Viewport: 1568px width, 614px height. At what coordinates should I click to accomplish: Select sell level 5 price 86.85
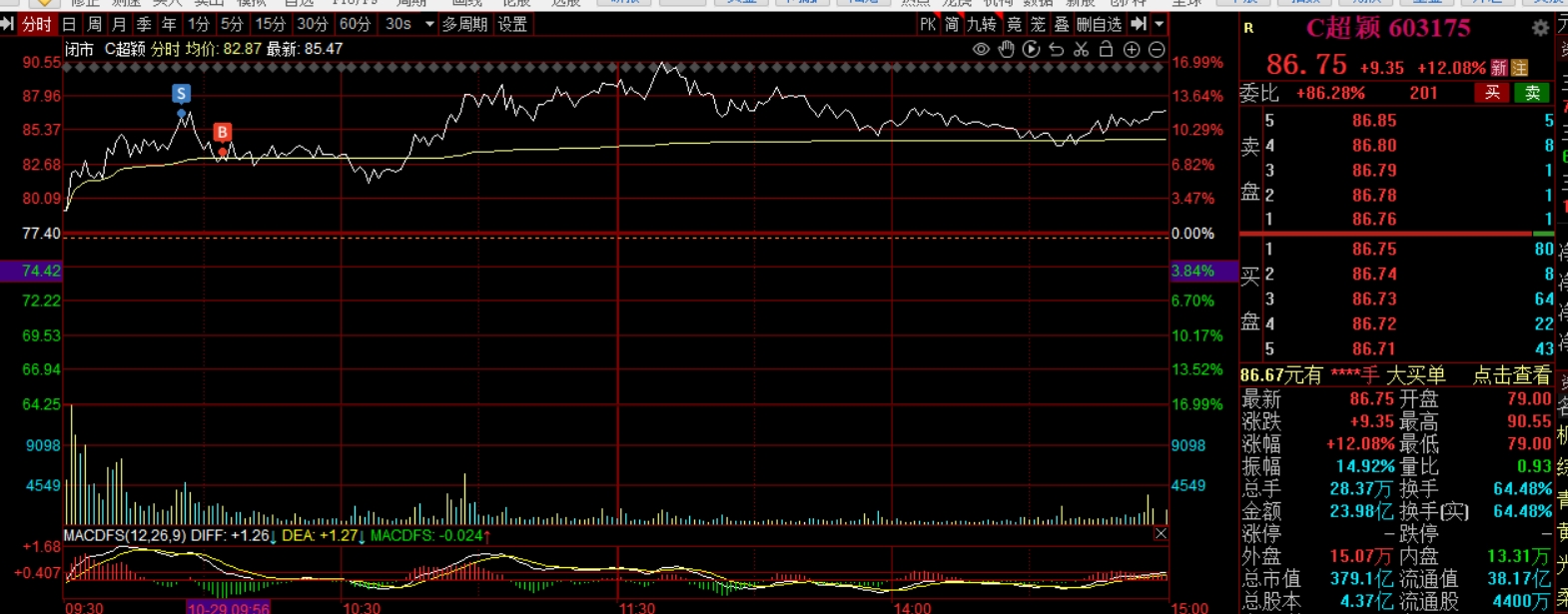tap(1374, 121)
